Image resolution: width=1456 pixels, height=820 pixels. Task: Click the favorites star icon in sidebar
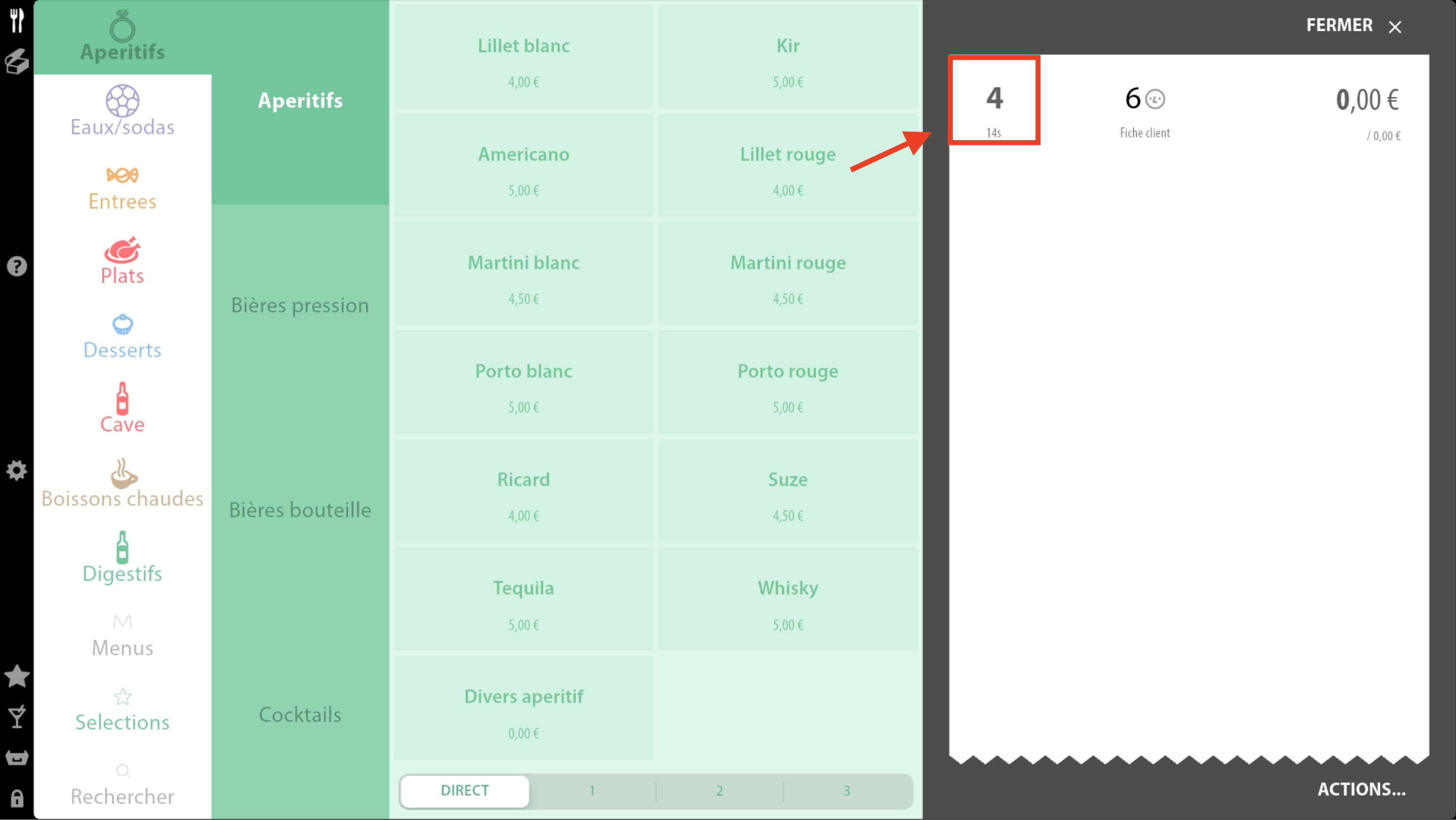(17, 676)
